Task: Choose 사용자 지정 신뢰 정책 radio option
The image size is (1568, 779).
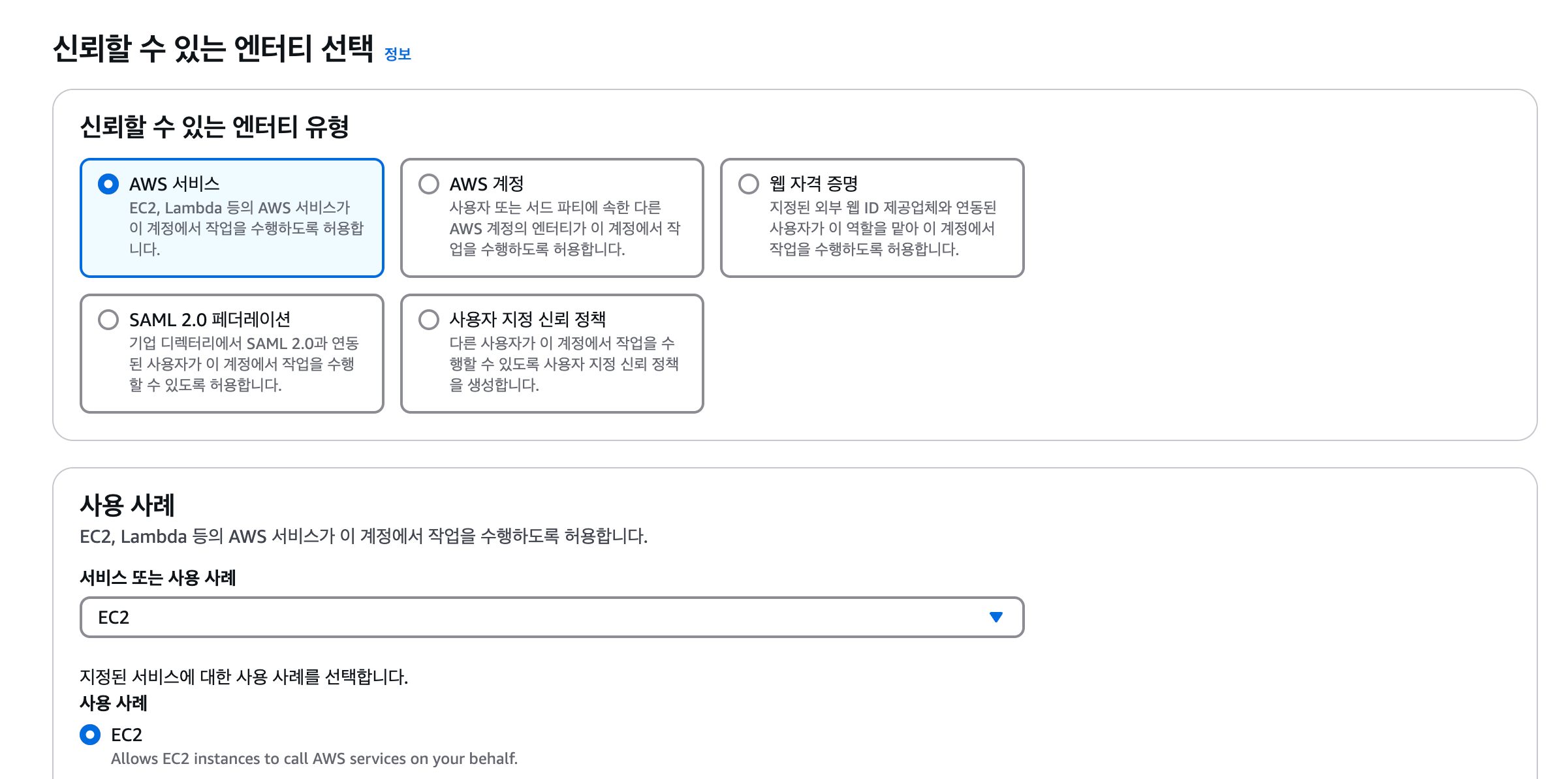Action: 429,320
